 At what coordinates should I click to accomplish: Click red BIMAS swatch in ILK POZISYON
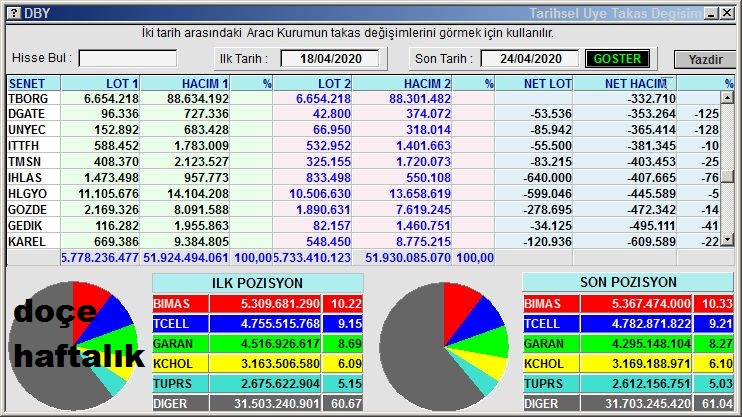(x=180, y=303)
